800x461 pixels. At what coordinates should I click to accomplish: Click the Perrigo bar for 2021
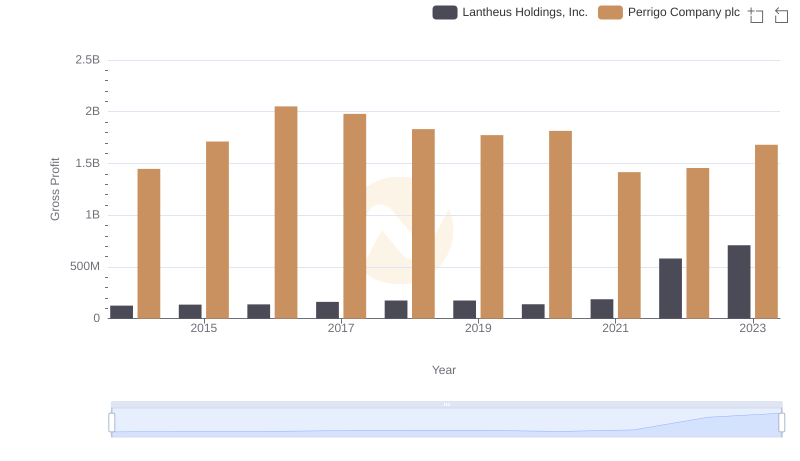[x=629, y=245]
